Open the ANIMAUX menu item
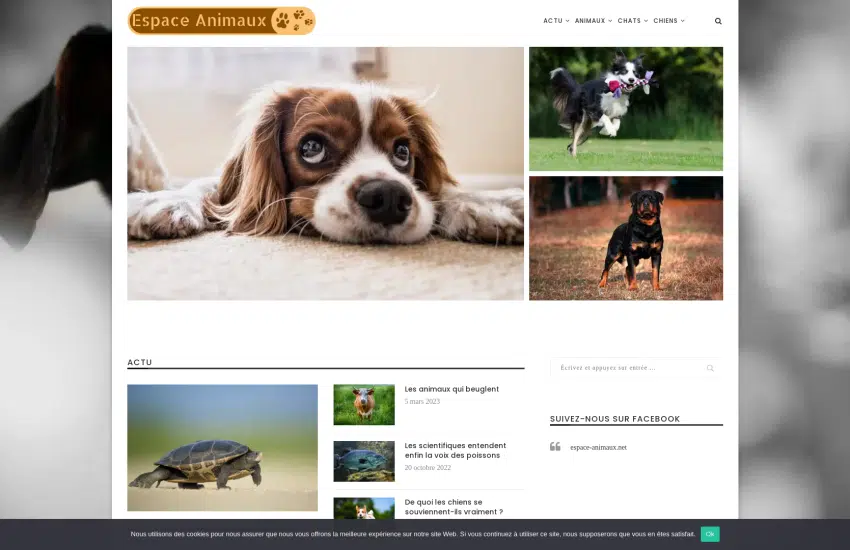This screenshot has width=850, height=550. (x=590, y=21)
